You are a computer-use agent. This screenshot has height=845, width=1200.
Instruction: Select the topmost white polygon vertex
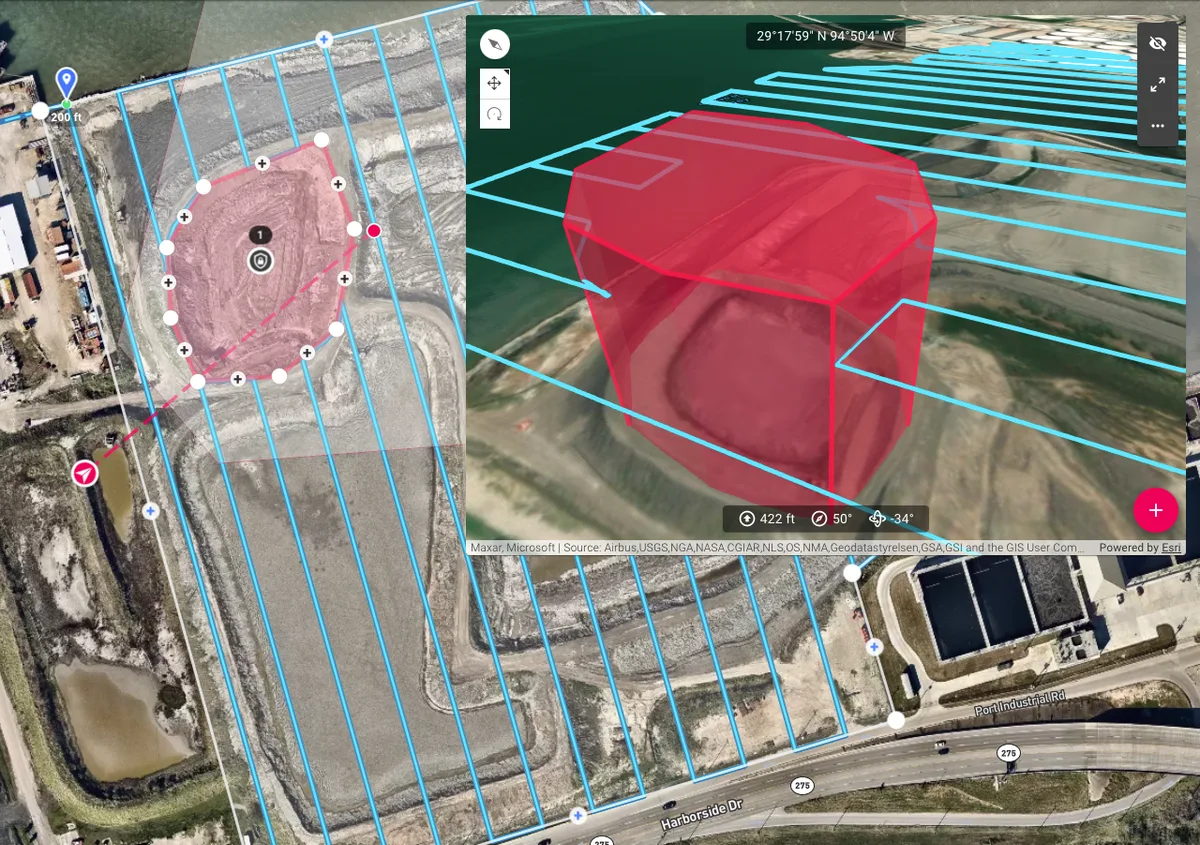tap(322, 140)
